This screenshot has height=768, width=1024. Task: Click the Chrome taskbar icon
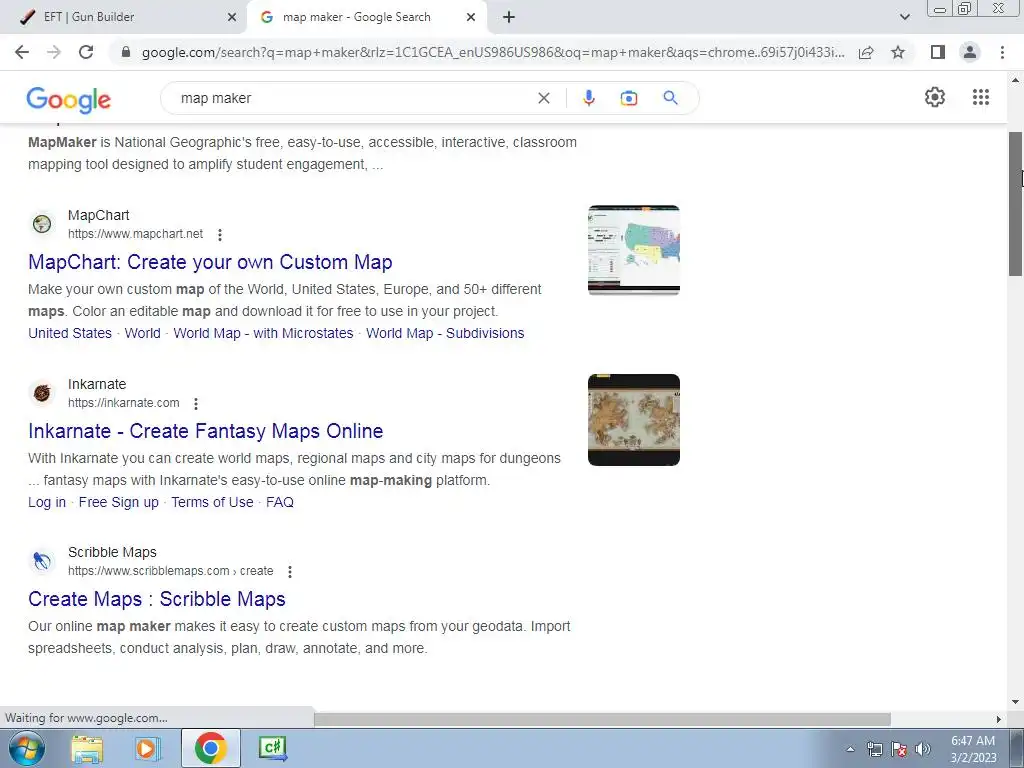tap(210, 748)
